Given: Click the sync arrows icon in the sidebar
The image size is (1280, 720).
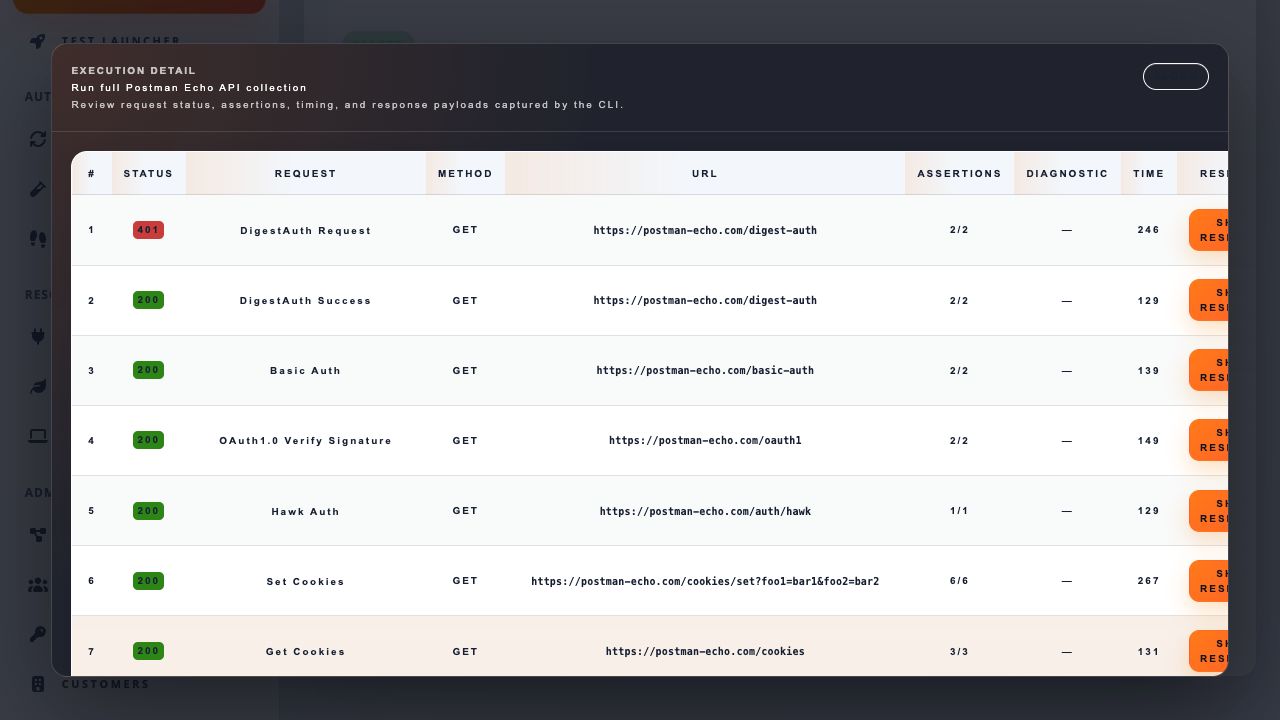Looking at the screenshot, I should [x=38, y=139].
